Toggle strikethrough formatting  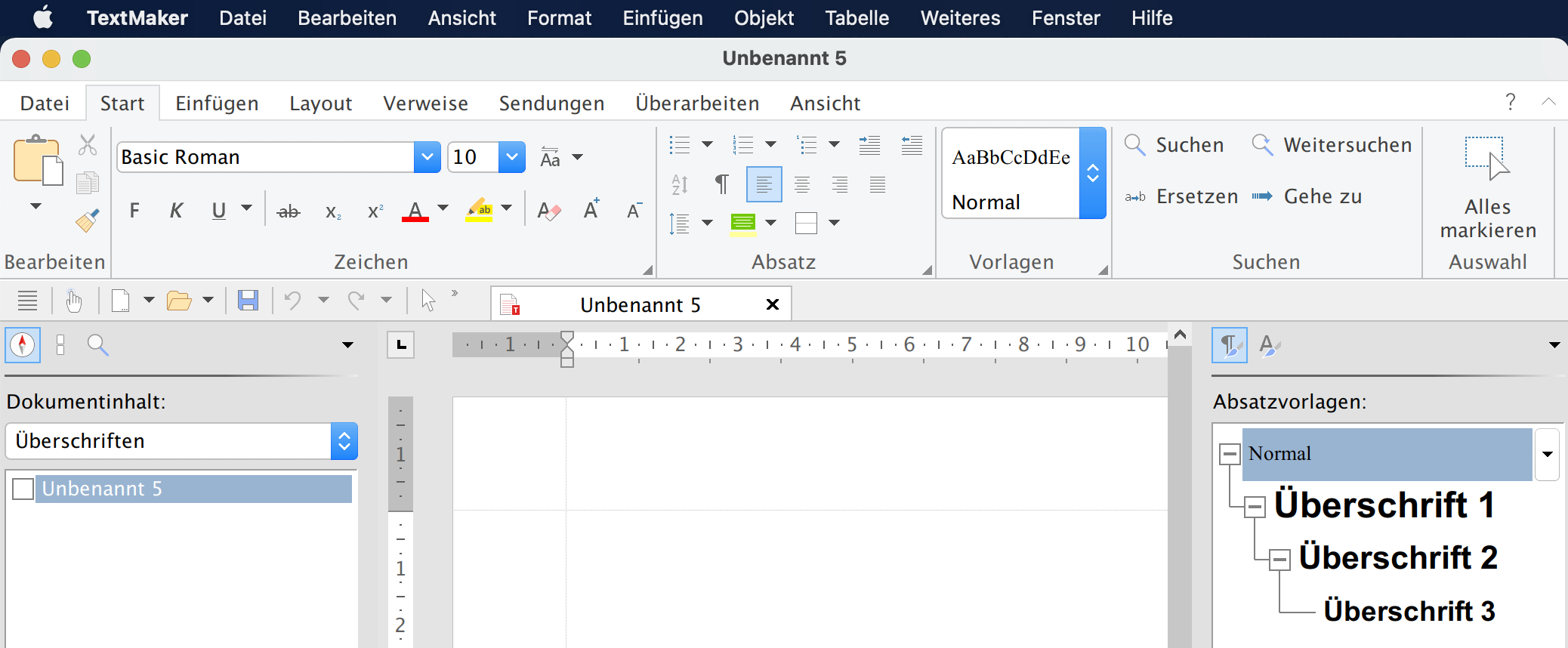tap(289, 212)
